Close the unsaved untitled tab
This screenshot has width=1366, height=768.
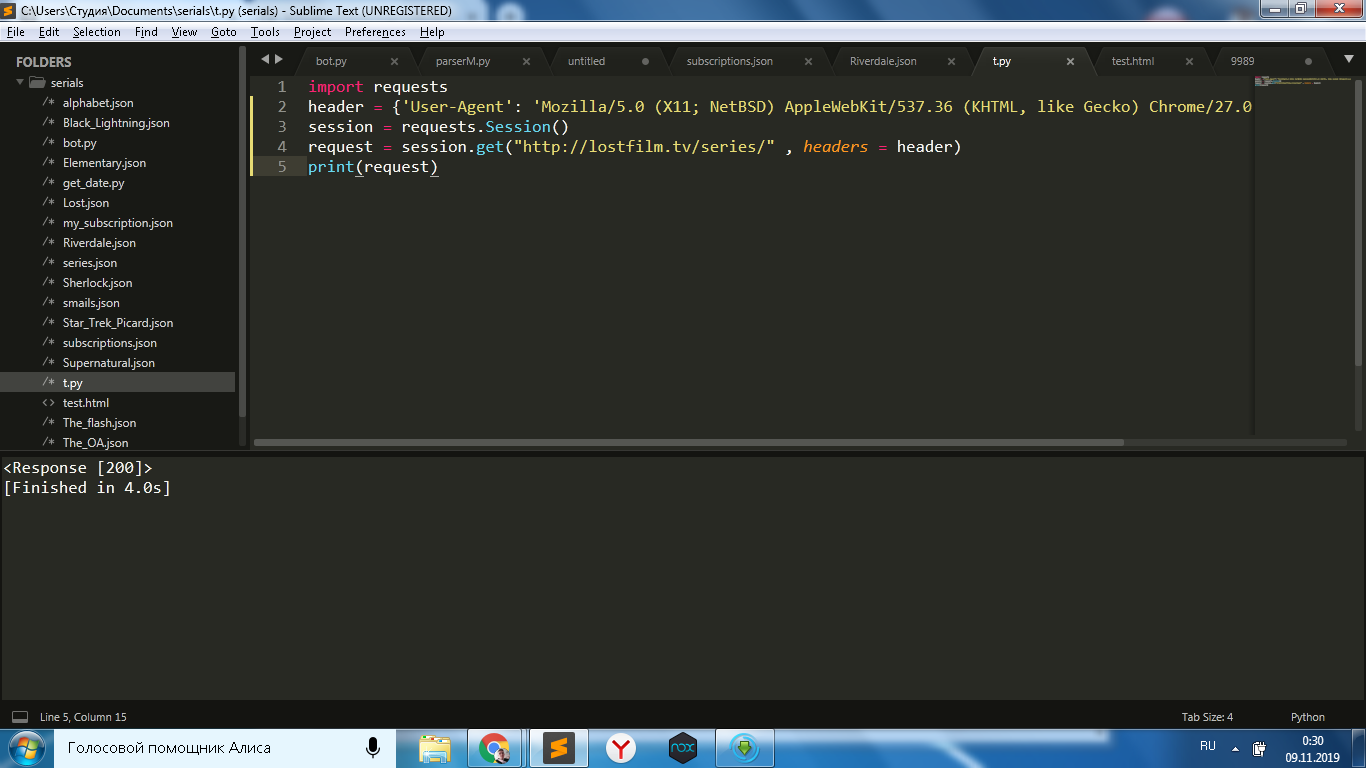tap(645, 61)
